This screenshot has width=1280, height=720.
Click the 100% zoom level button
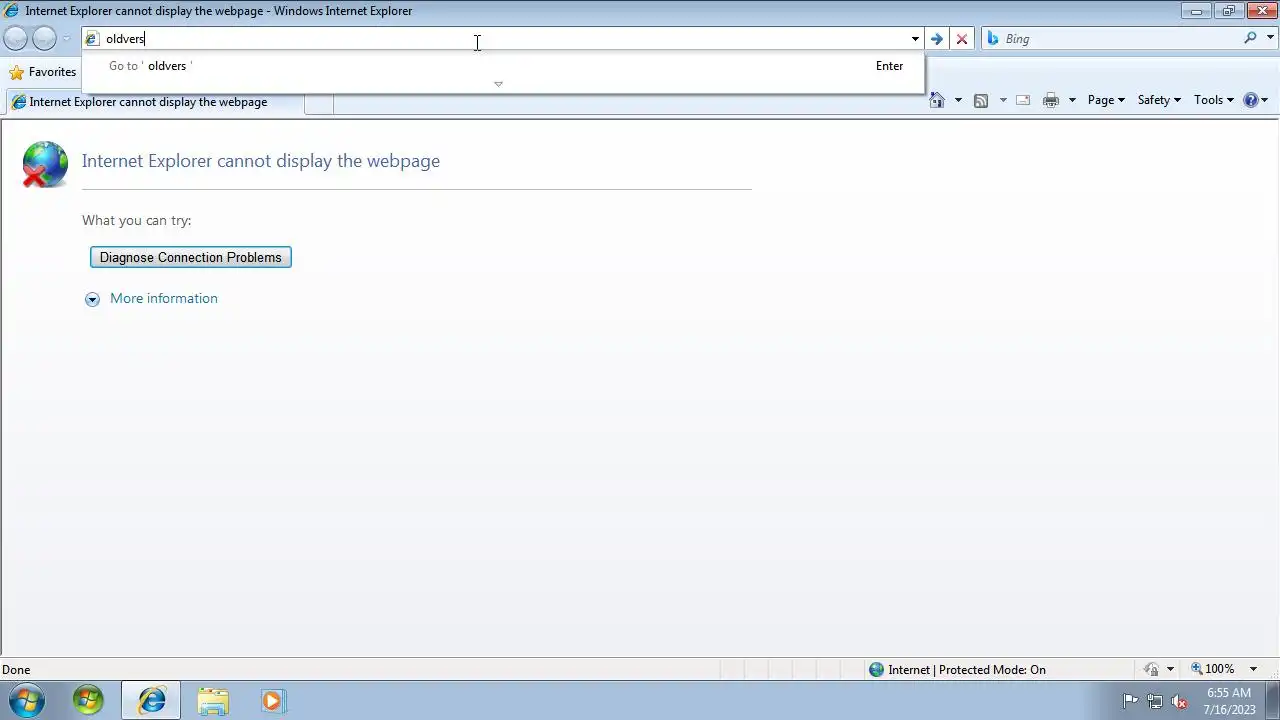pyautogui.click(x=1213, y=669)
